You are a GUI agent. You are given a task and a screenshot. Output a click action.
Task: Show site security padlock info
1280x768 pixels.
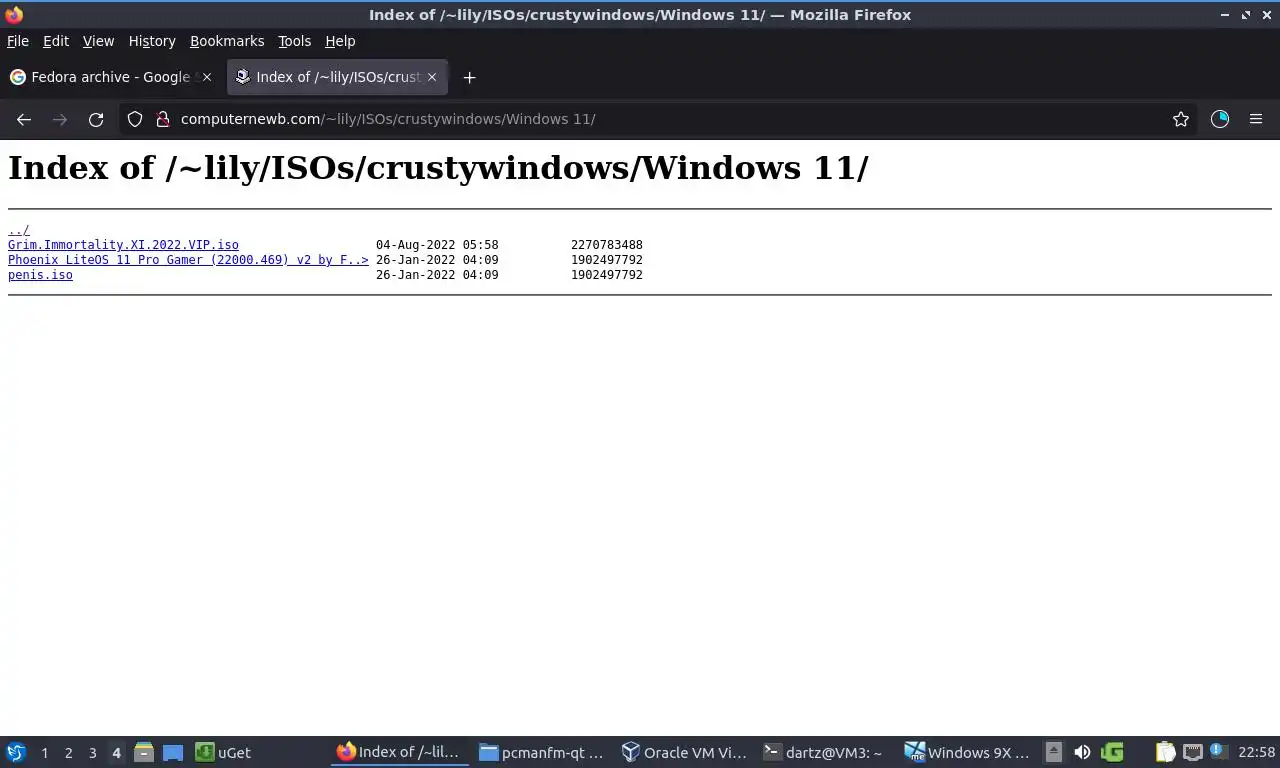click(163, 119)
